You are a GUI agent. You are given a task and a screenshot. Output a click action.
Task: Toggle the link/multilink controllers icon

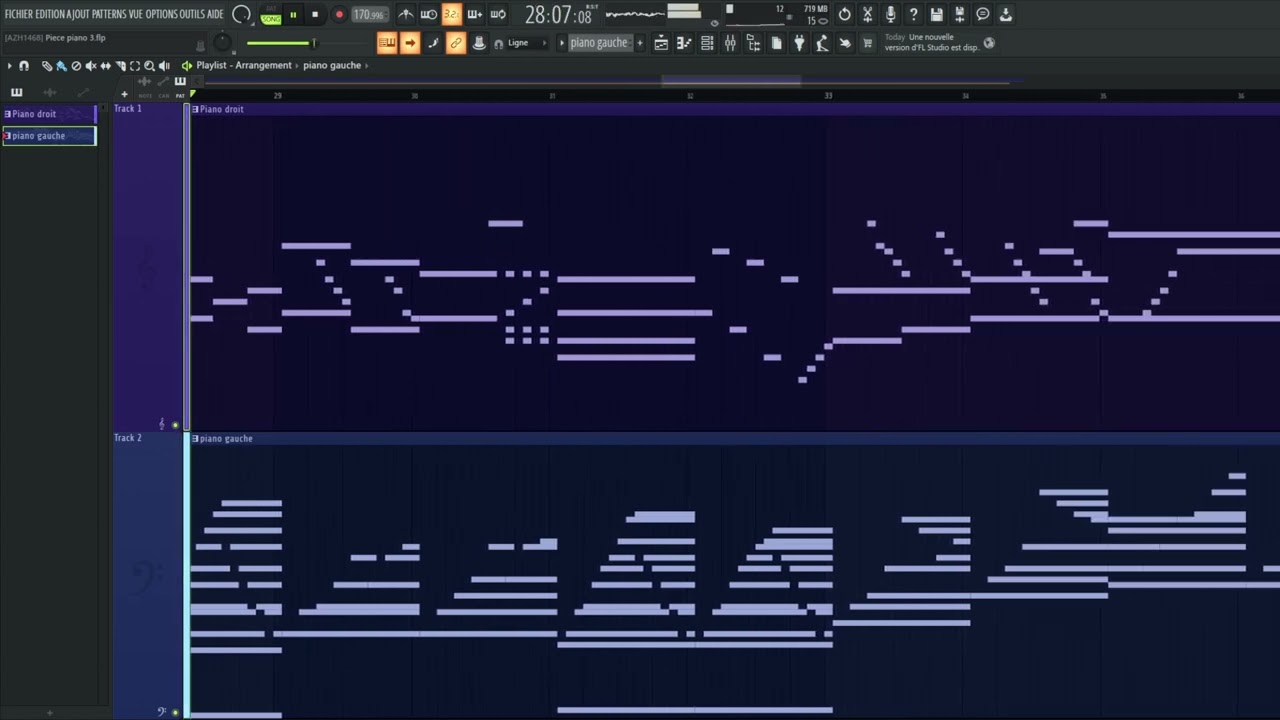click(455, 43)
